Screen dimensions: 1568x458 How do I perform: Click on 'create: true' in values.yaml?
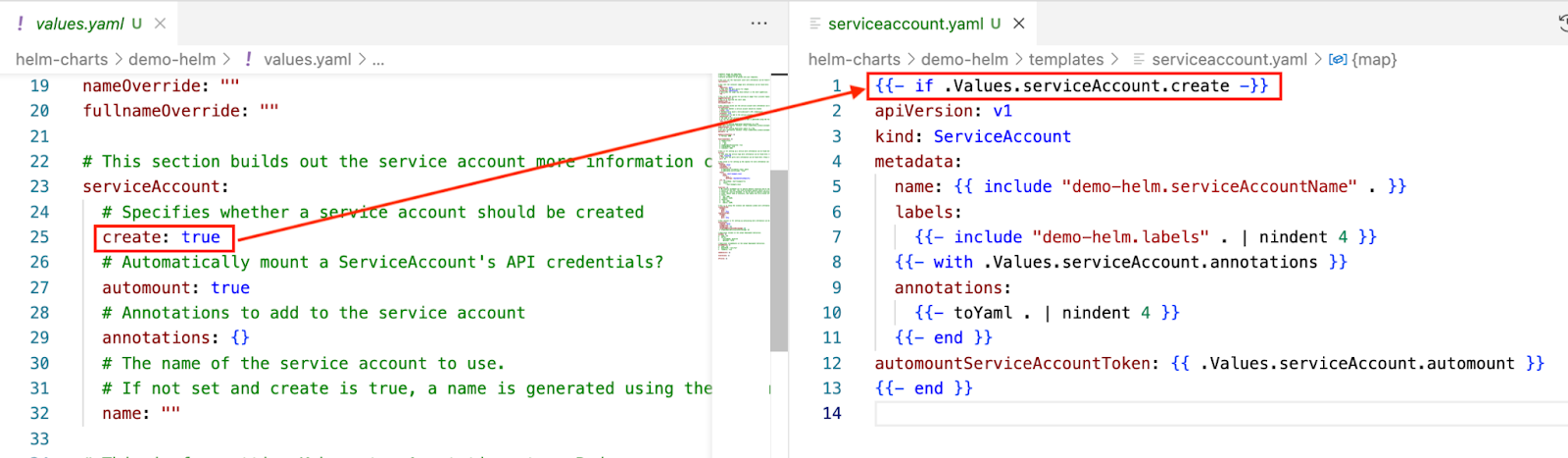pos(162,237)
